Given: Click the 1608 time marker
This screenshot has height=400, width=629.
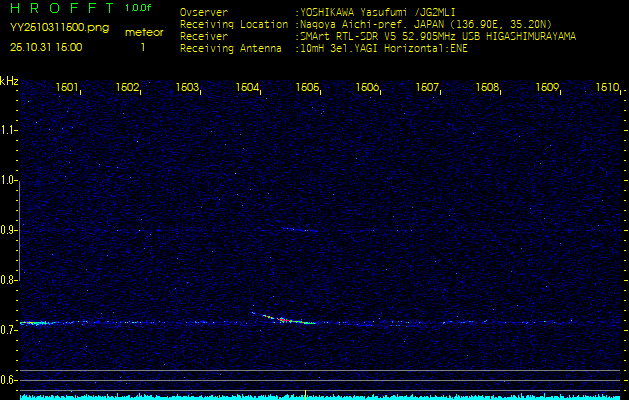Looking at the screenshot, I should click(x=487, y=88).
